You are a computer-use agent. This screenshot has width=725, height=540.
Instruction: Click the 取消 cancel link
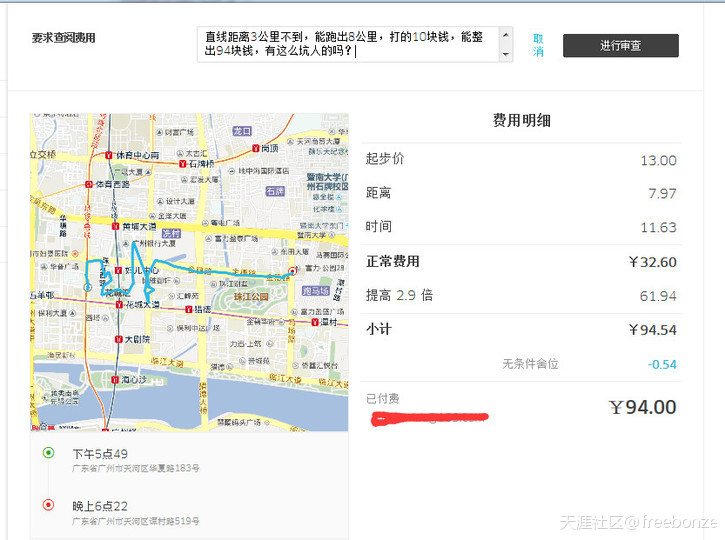pos(538,45)
